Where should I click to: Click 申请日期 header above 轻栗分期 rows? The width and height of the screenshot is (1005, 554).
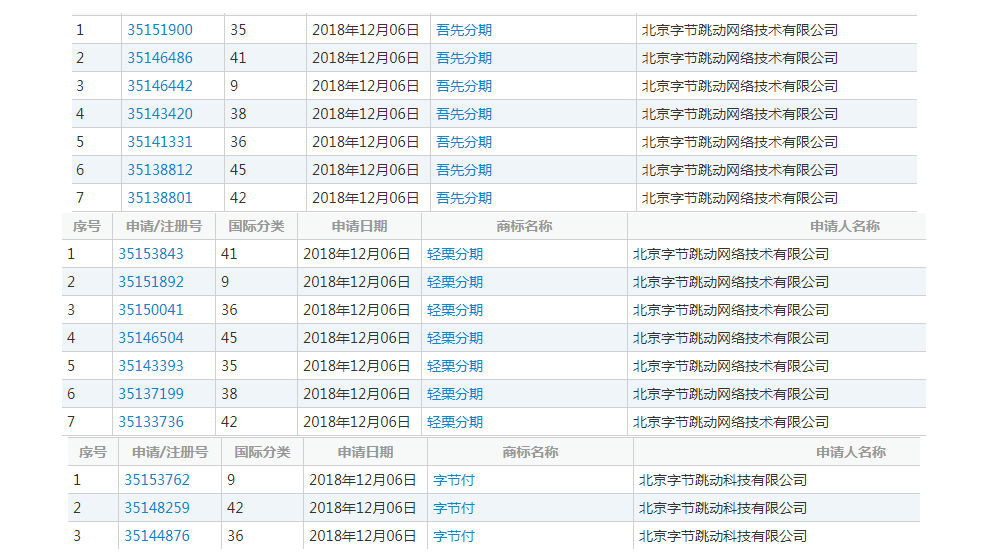tap(359, 226)
